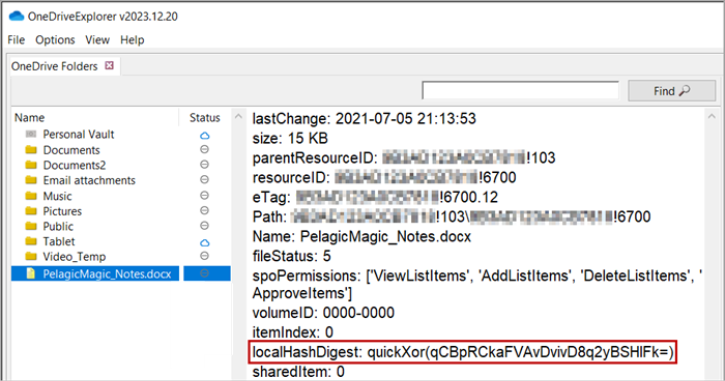The height and width of the screenshot is (381, 725).
Task: Click the status icon for Video_Temp
Action: [204, 256]
